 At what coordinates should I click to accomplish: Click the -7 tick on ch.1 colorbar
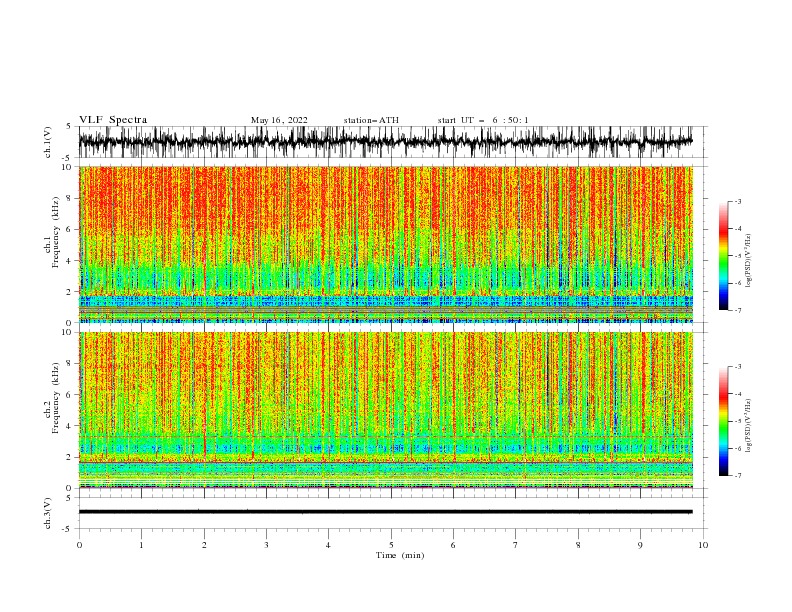coord(738,311)
